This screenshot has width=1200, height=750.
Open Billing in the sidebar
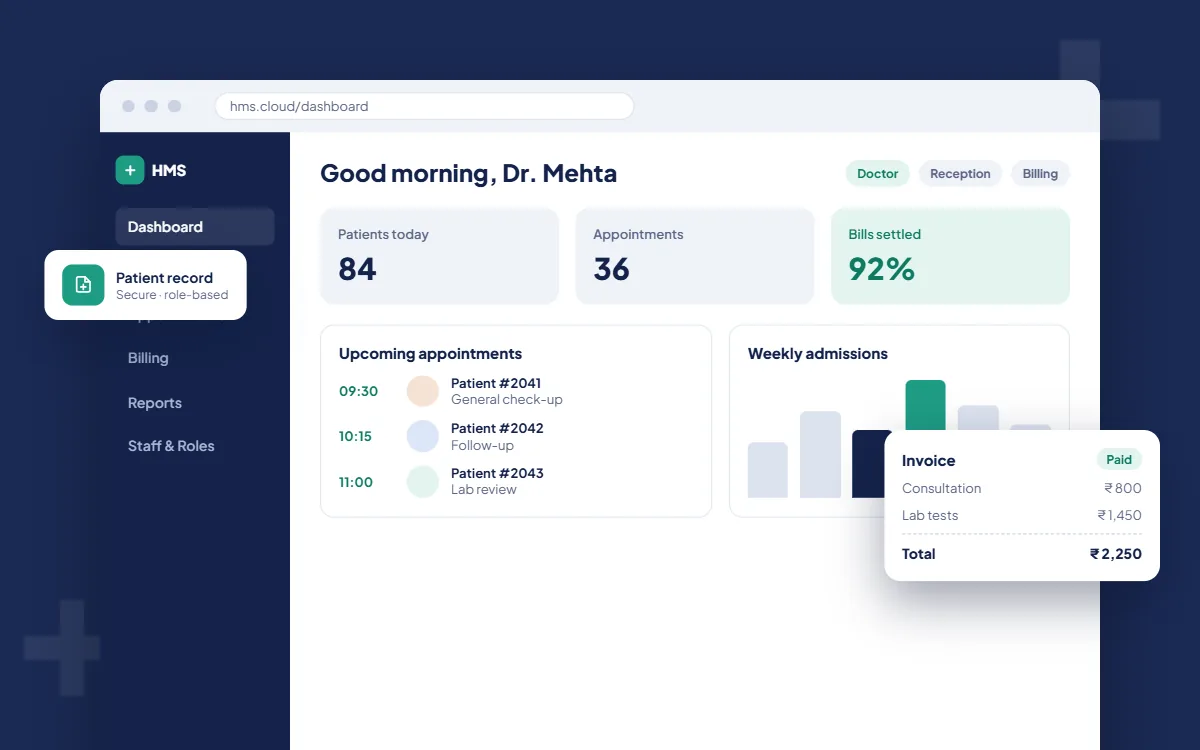(x=148, y=358)
